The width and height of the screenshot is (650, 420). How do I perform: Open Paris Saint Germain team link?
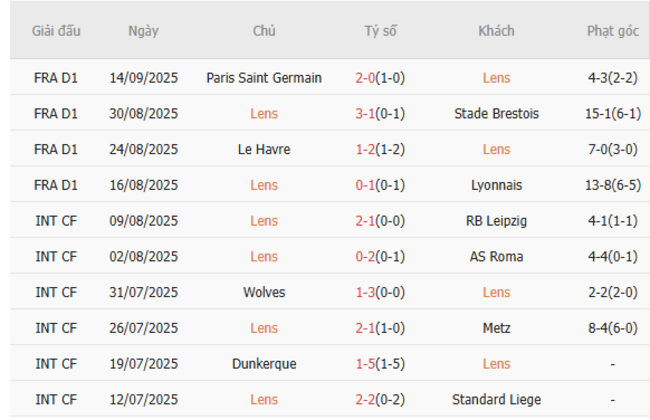pos(264,78)
